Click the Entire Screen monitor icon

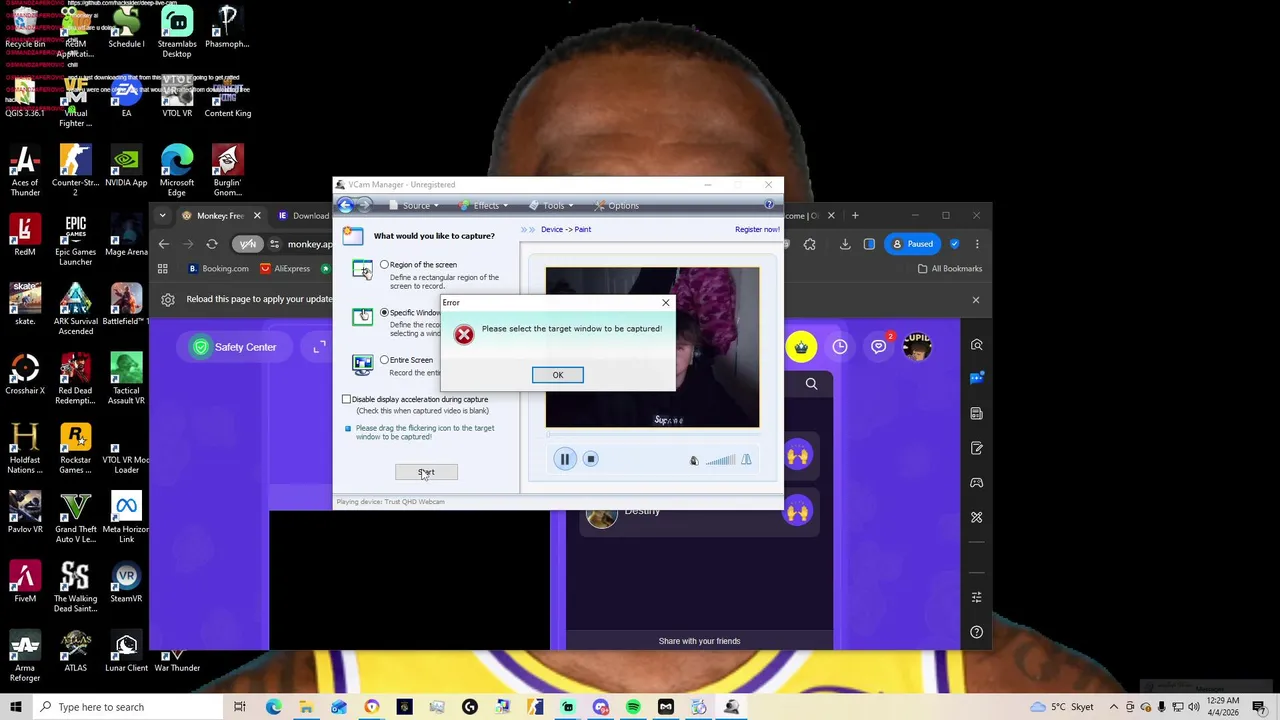click(362, 365)
